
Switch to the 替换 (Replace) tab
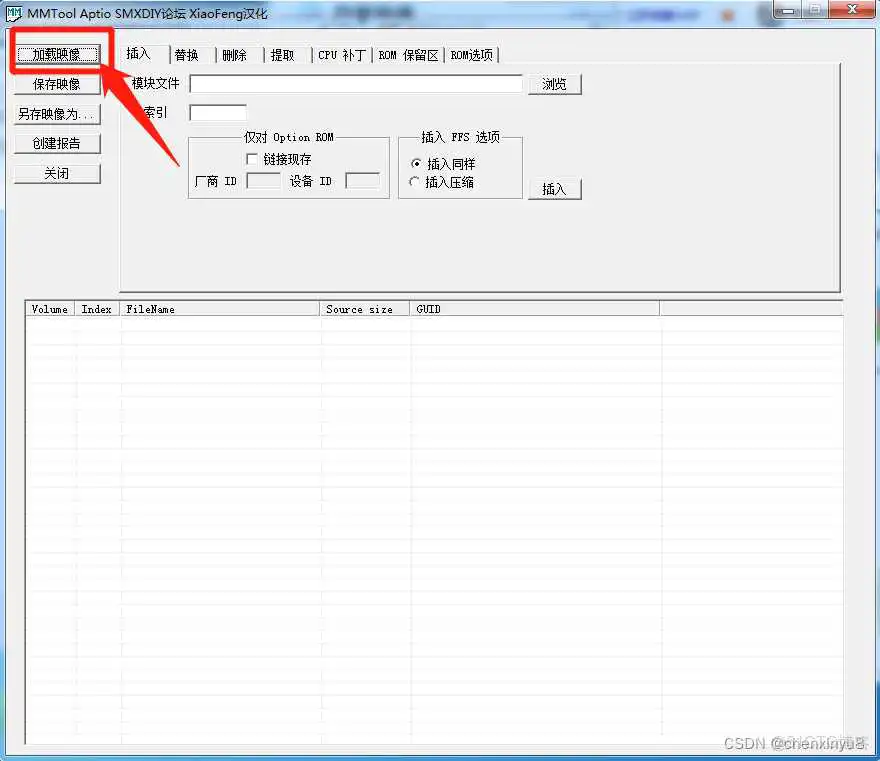187,55
